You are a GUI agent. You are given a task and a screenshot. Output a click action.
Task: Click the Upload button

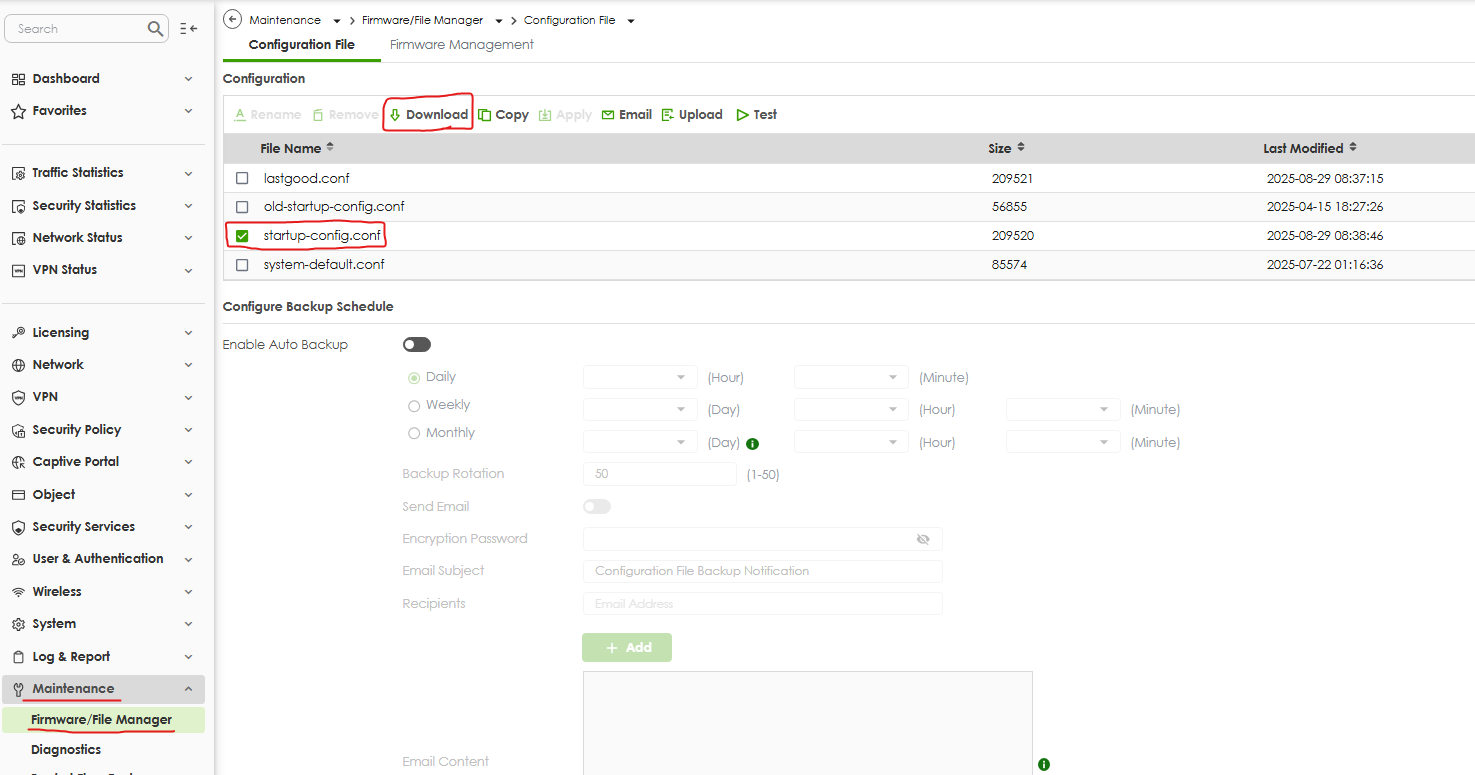click(692, 115)
